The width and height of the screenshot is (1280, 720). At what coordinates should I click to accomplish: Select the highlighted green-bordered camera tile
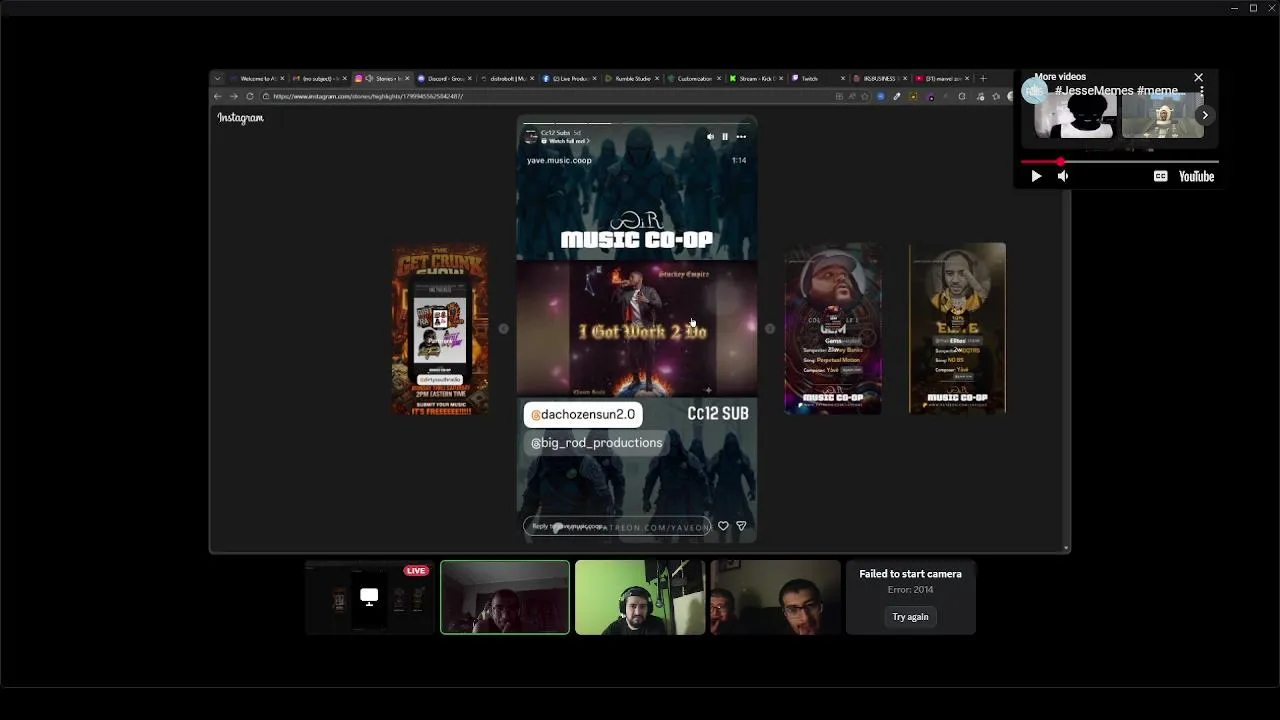coord(505,597)
